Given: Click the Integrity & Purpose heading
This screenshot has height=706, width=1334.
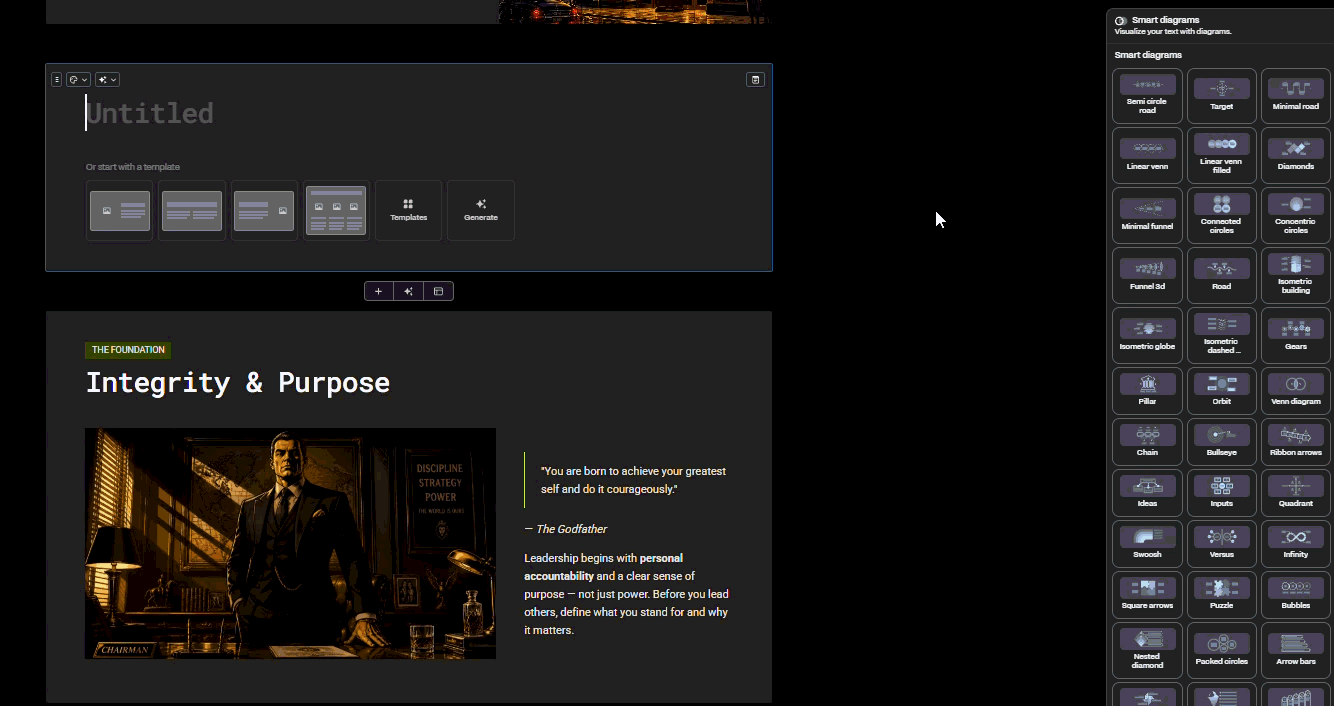Looking at the screenshot, I should [238, 382].
